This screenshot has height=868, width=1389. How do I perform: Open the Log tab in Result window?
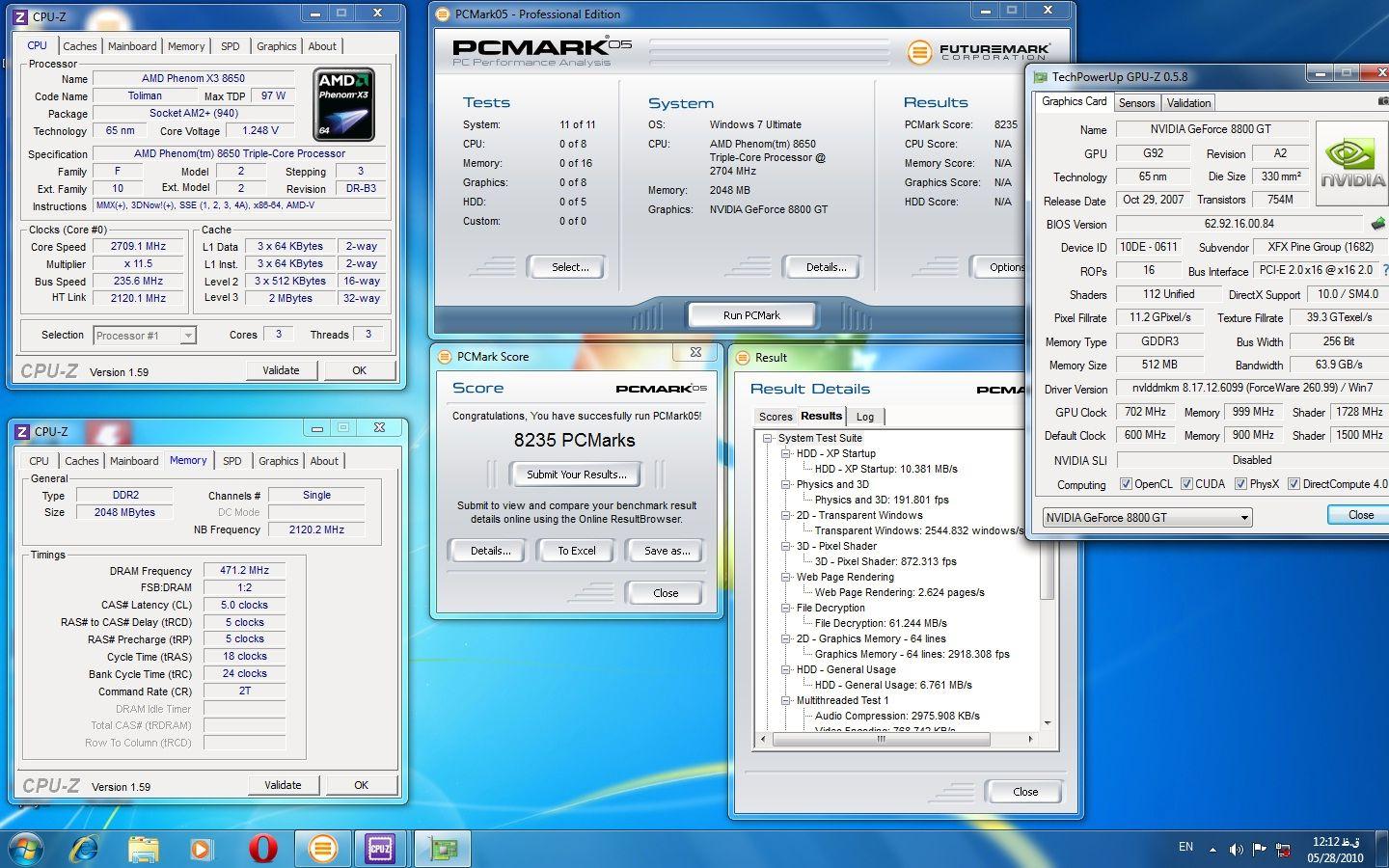[865, 417]
